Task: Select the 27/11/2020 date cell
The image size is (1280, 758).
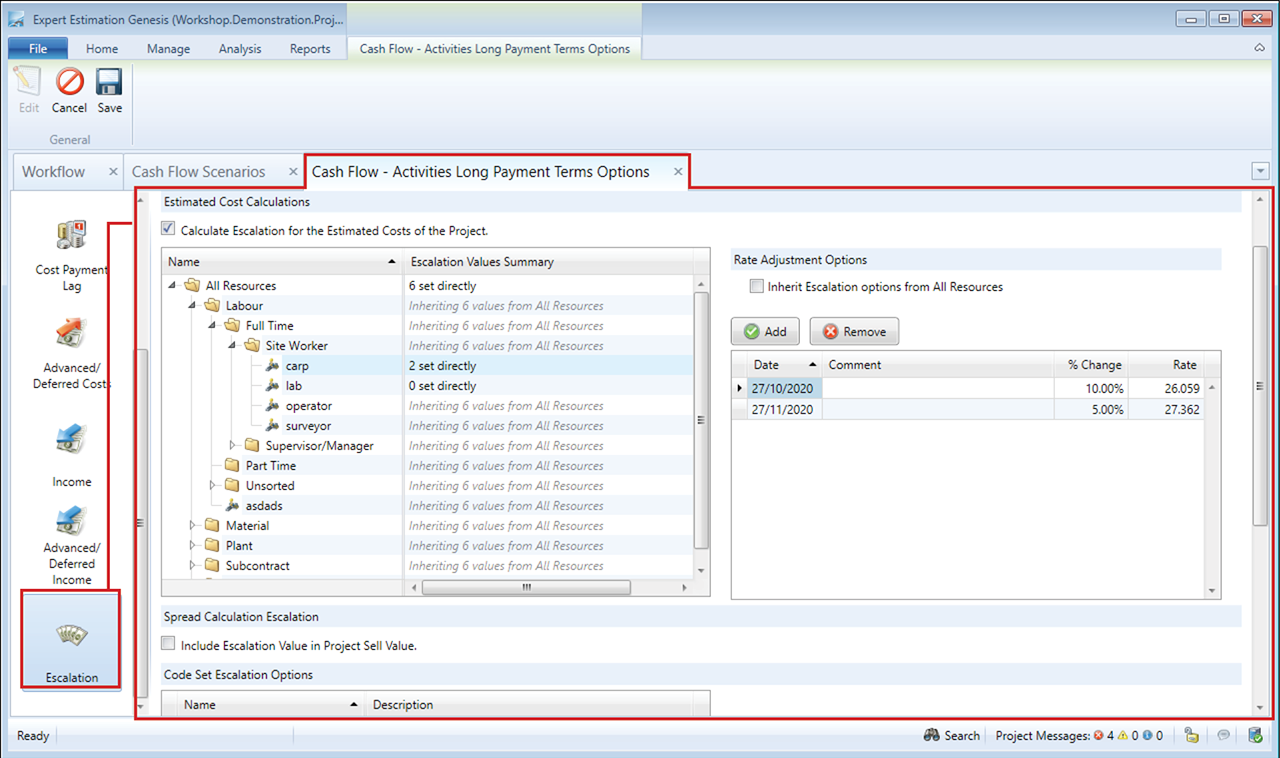Action: coord(784,410)
